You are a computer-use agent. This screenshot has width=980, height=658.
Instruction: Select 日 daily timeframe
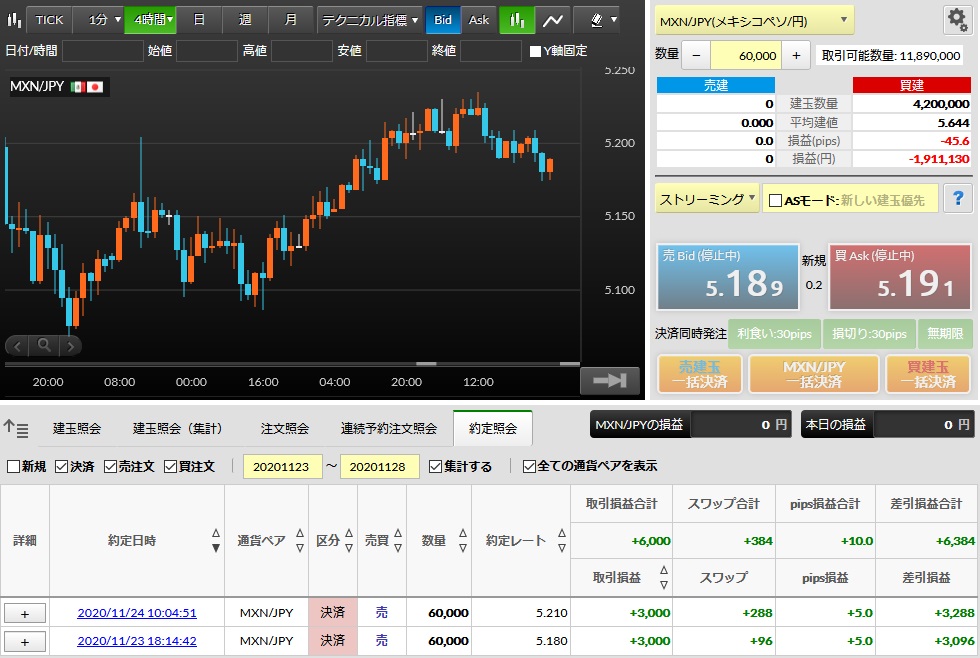click(199, 20)
